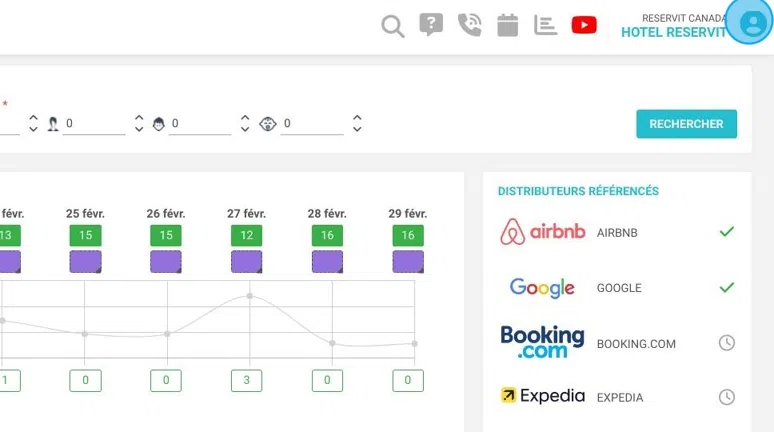Decrease the adults count with down arrow
The image size is (774, 432).
point(139,128)
